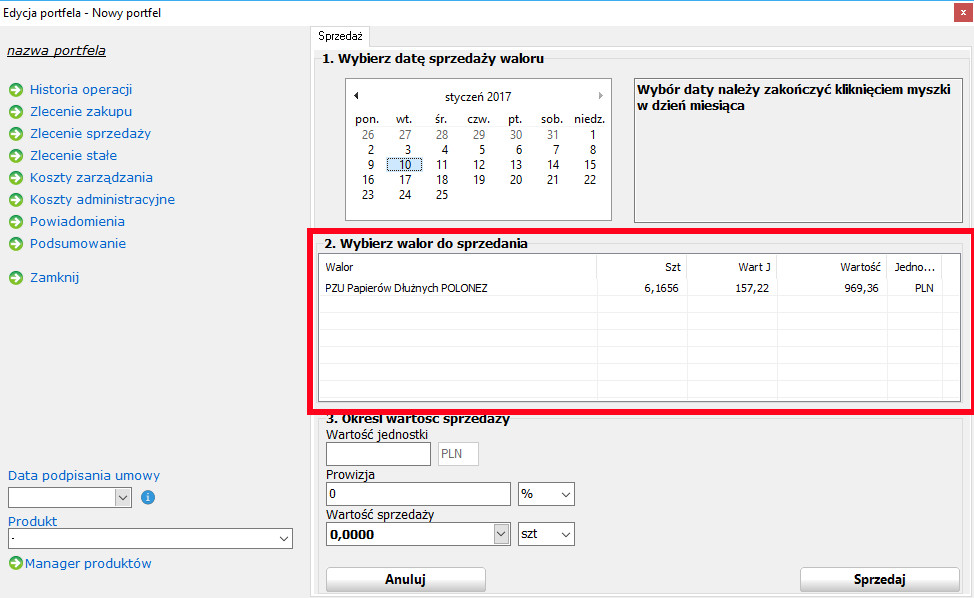Click the green arrow icon beside Powiadomienia
This screenshot has width=974, height=598.
[15, 222]
